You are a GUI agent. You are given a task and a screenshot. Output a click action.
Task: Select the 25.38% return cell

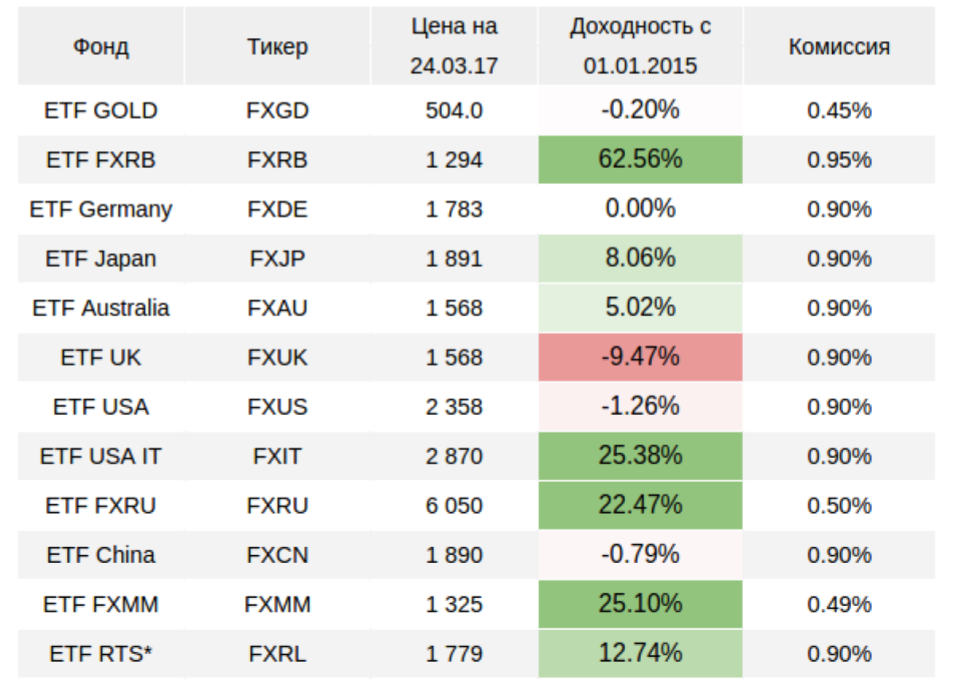(x=640, y=456)
